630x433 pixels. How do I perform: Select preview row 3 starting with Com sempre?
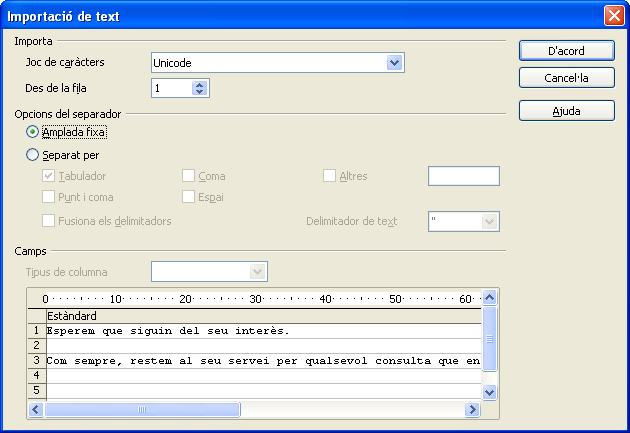(x=36, y=360)
